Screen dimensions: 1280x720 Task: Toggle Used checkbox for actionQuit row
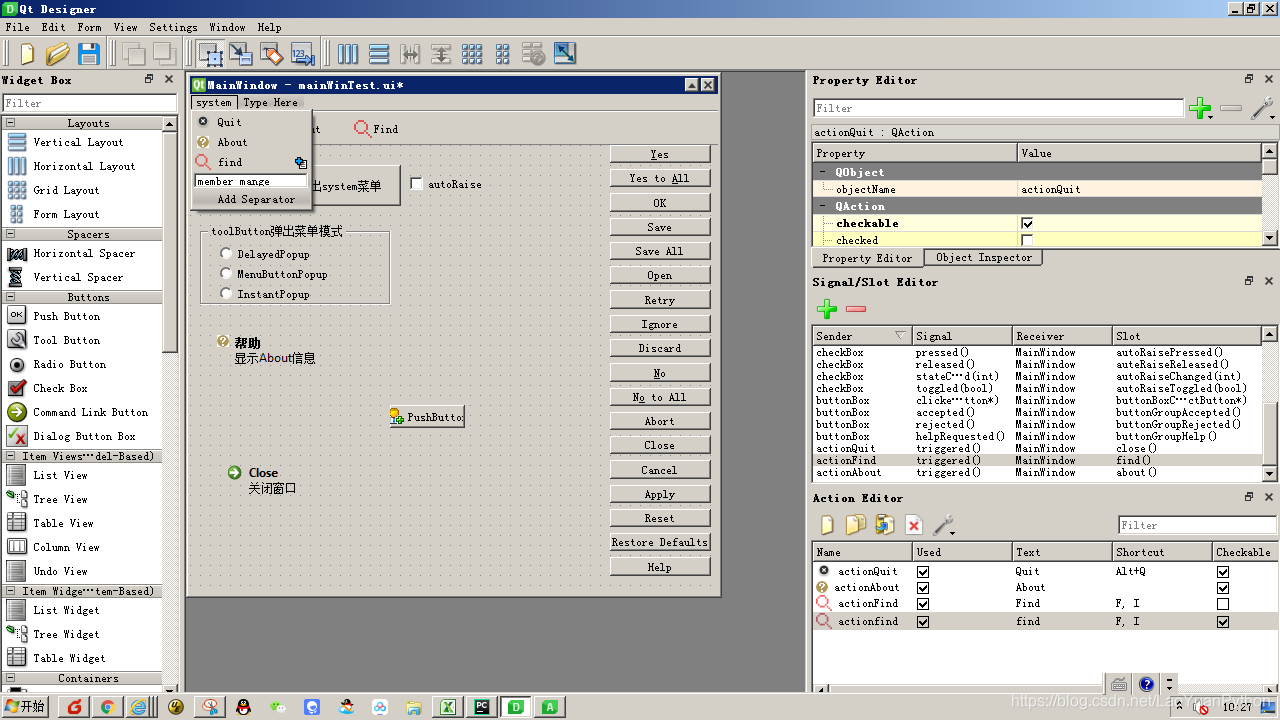coord(923,572)
